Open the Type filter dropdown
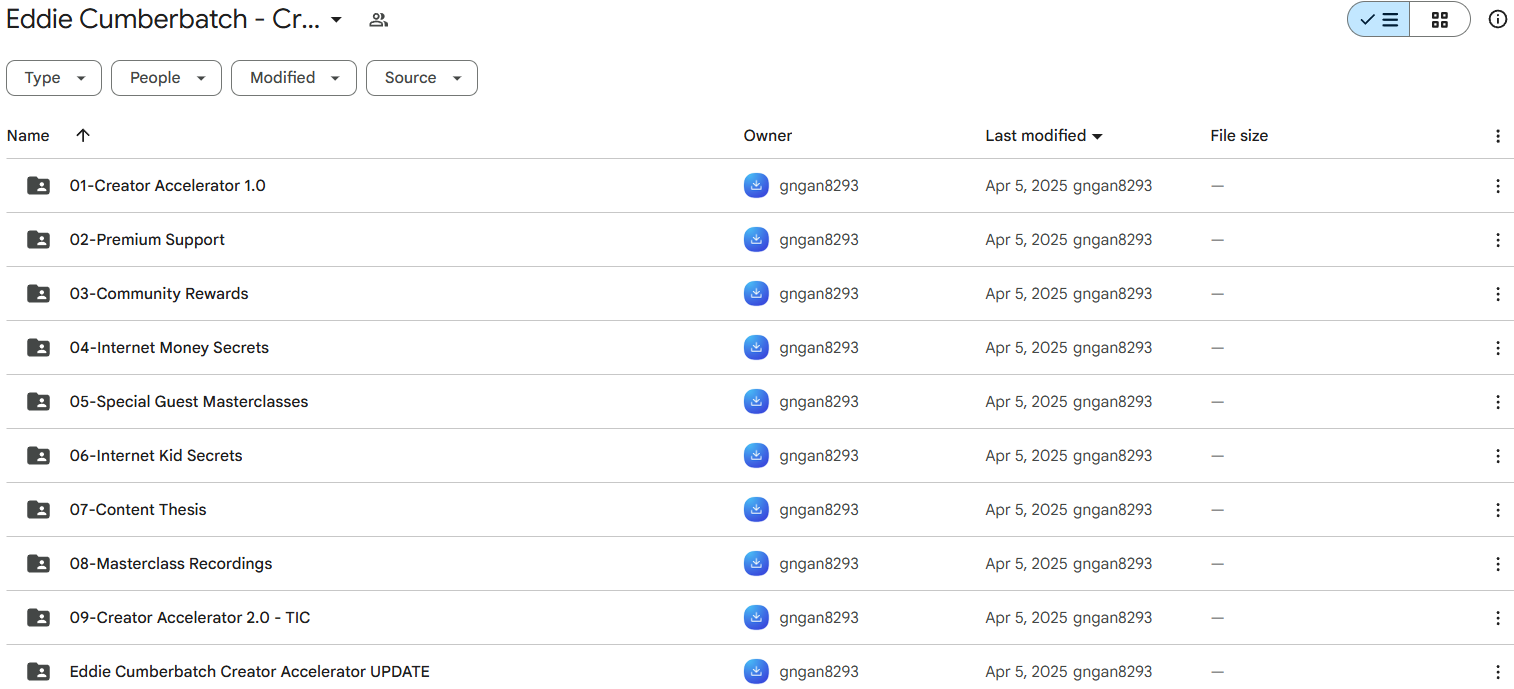 point(54,78)
